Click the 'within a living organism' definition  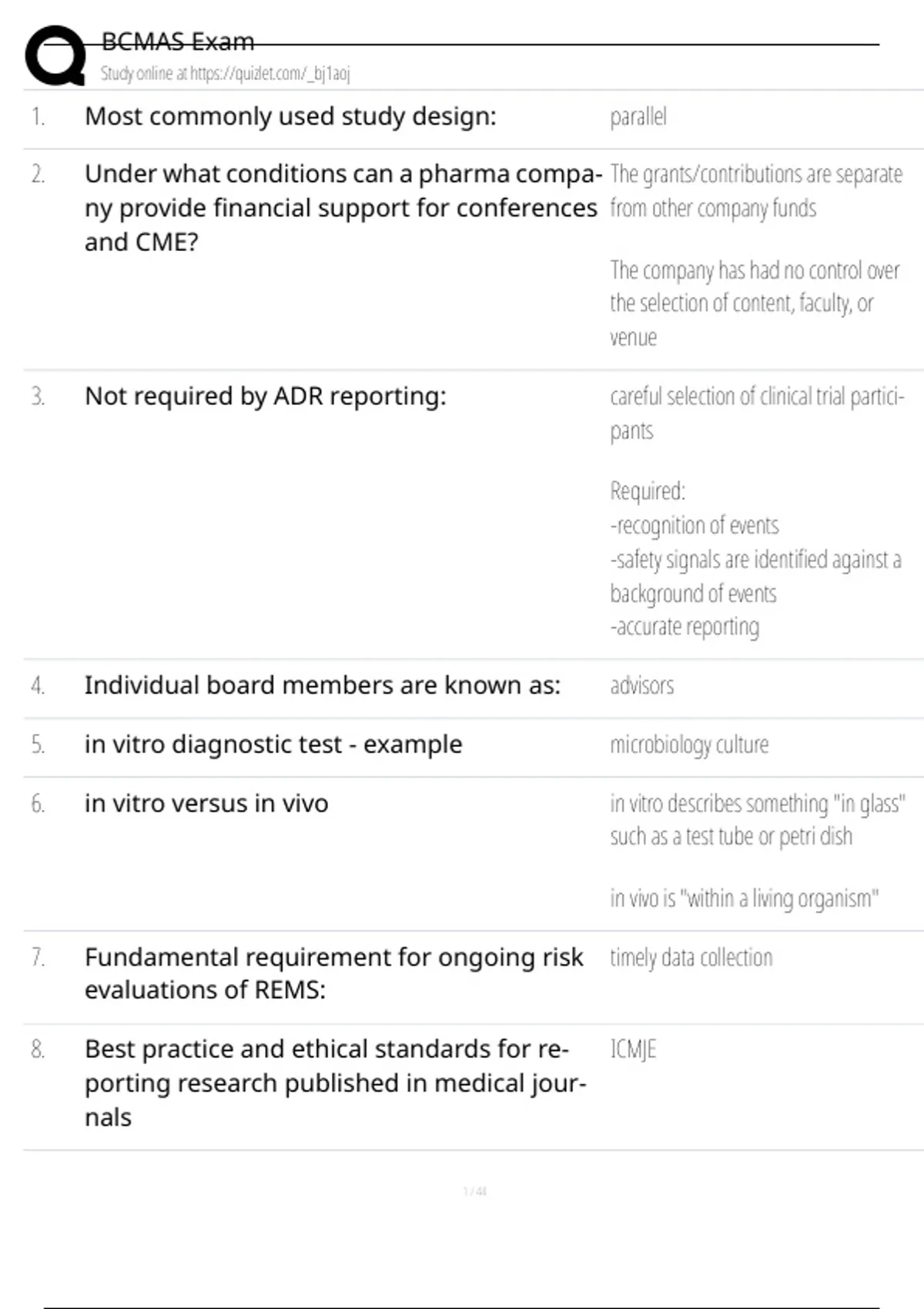[744, 898]
